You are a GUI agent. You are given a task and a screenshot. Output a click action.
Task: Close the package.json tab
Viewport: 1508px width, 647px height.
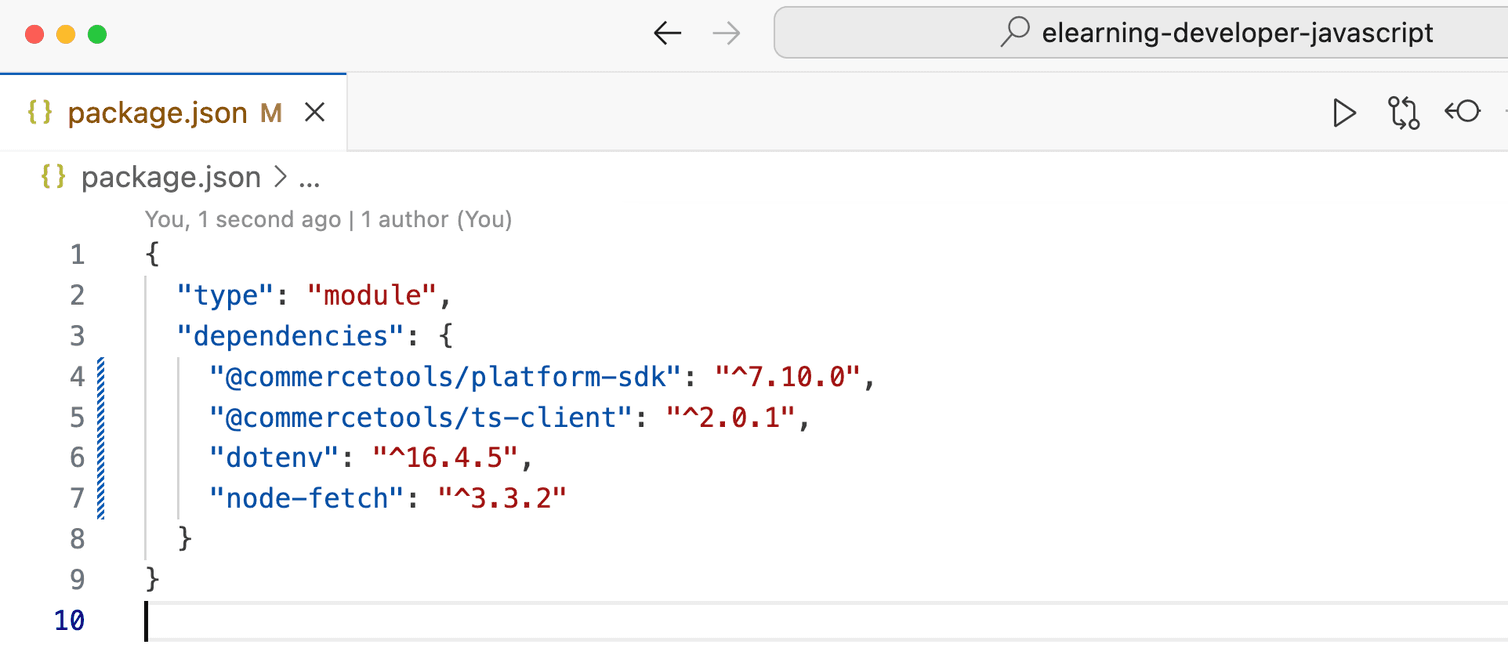click(x=315, y=113)
